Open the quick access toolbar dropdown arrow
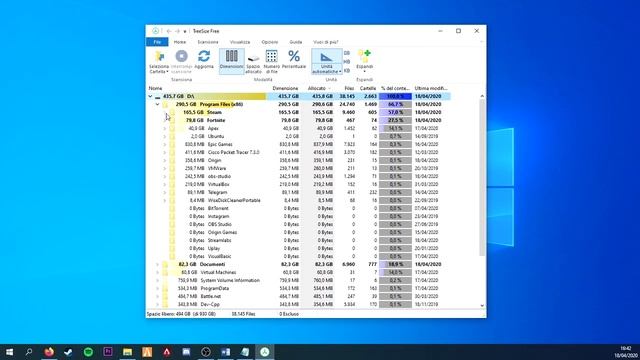This screenshot has height=360, width=640. 185,31
